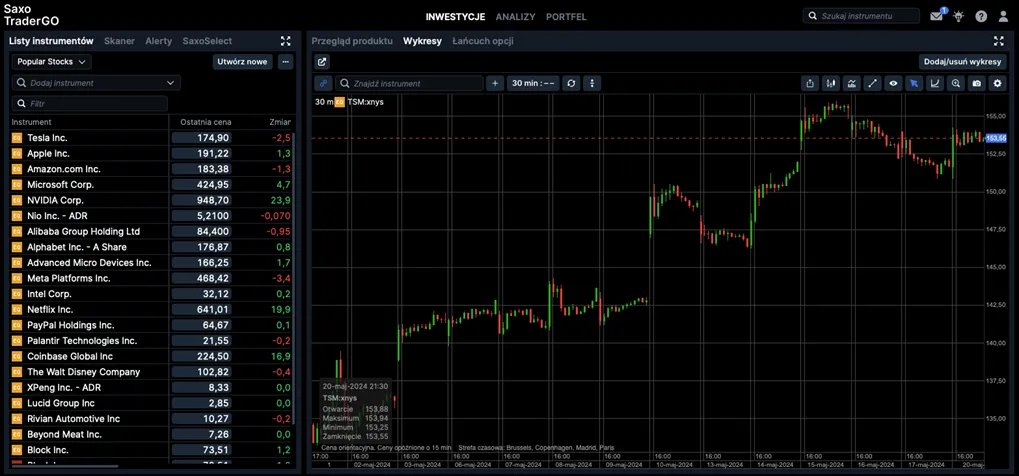Click the instrument list horizontal scrollbar
Image resolution: width=1019 pixels, height=476 pixels.
65,466
